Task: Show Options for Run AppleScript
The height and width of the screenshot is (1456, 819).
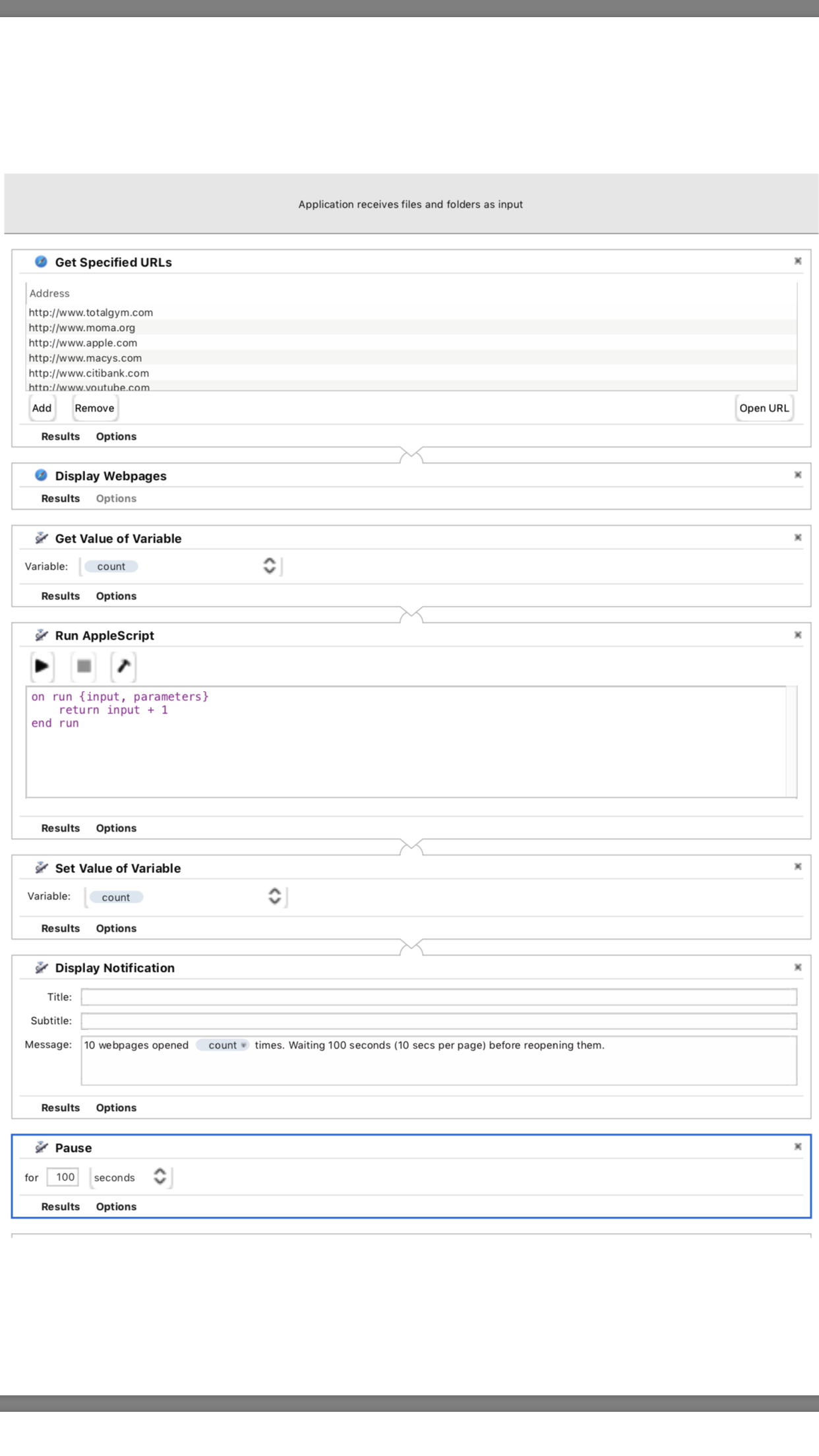Action: tap(116, 828)
